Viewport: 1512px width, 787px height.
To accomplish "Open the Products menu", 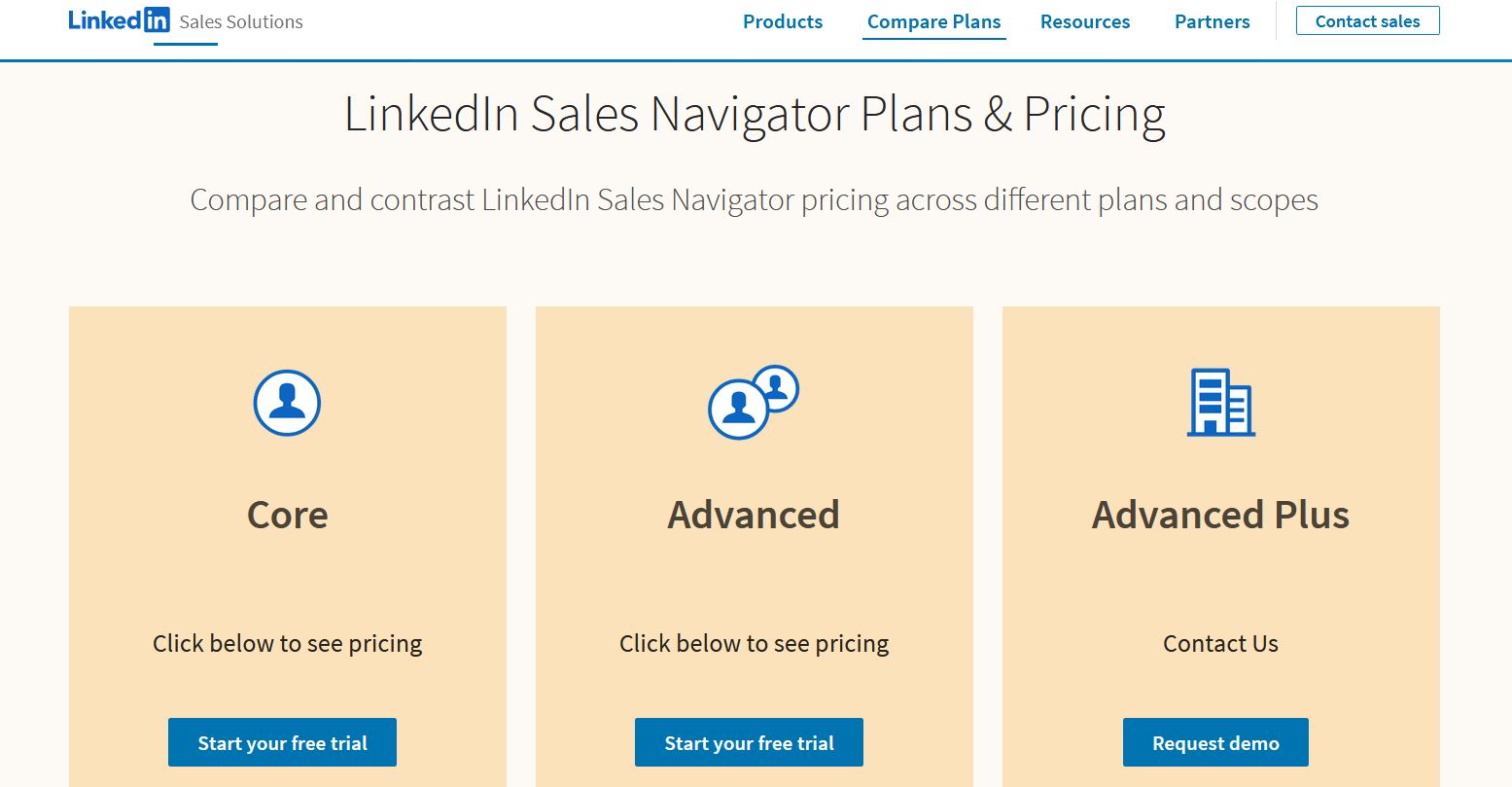I will pyautogui.click(x=783, y=21).
